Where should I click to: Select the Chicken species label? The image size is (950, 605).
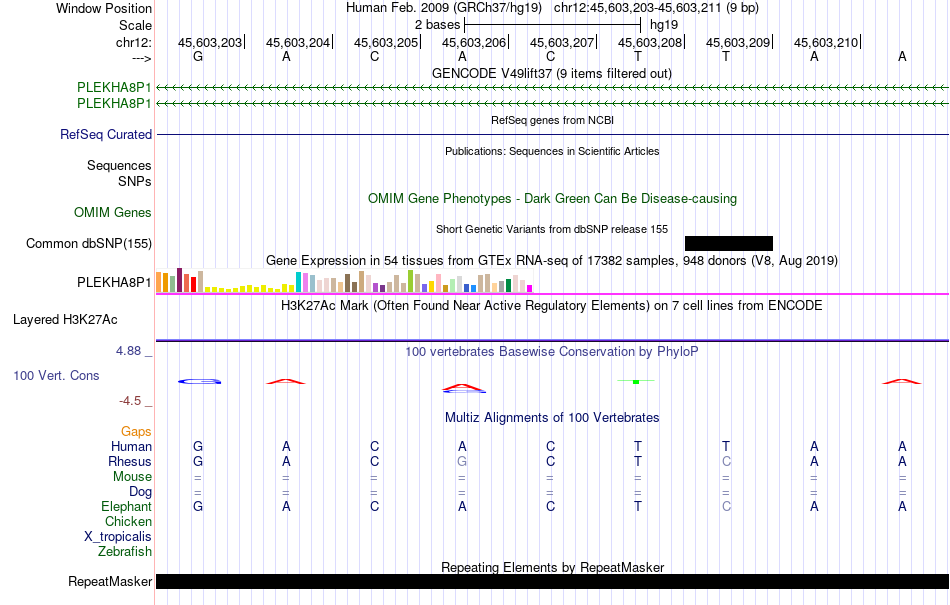click(x=128, y=521)
